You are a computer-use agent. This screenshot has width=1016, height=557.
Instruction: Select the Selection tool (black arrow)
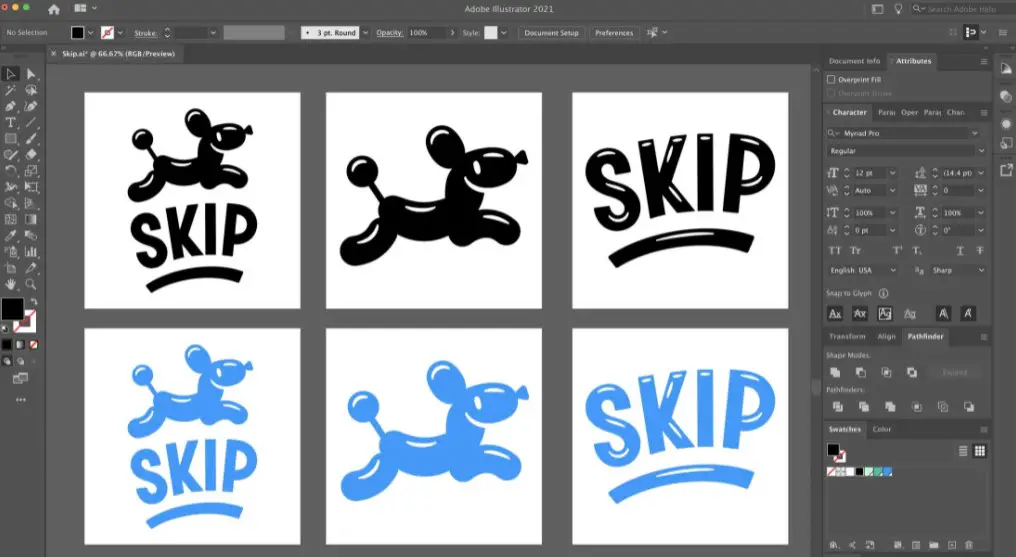click(x=10, y=74)
